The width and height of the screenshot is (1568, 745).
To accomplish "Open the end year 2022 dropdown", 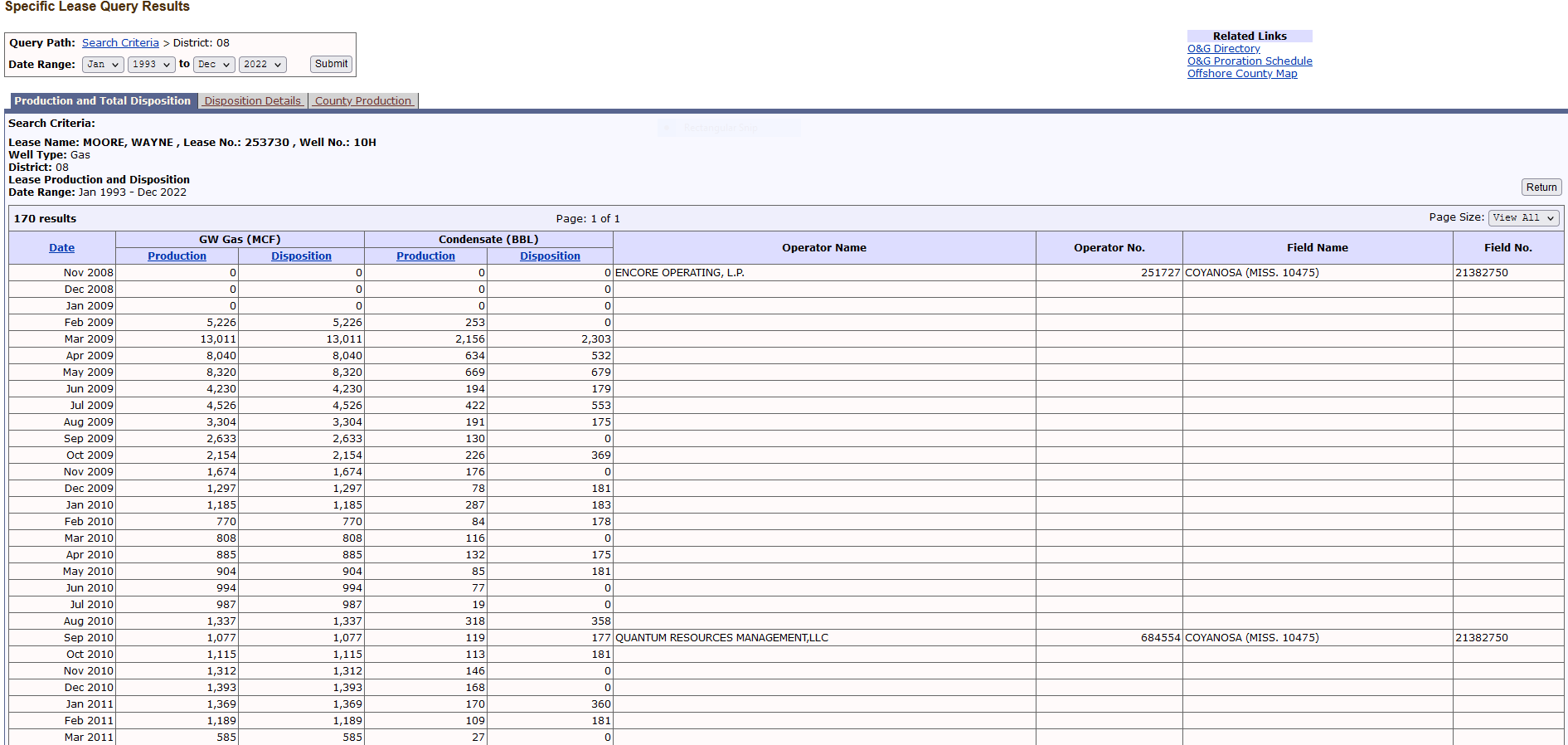I will pyautogui.click(x=262, y=65).
